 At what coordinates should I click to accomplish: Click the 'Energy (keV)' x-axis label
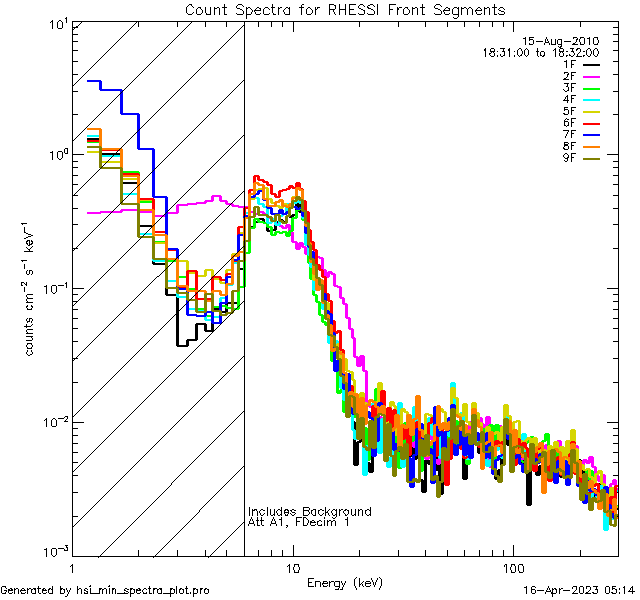click(x=345, y=582)
